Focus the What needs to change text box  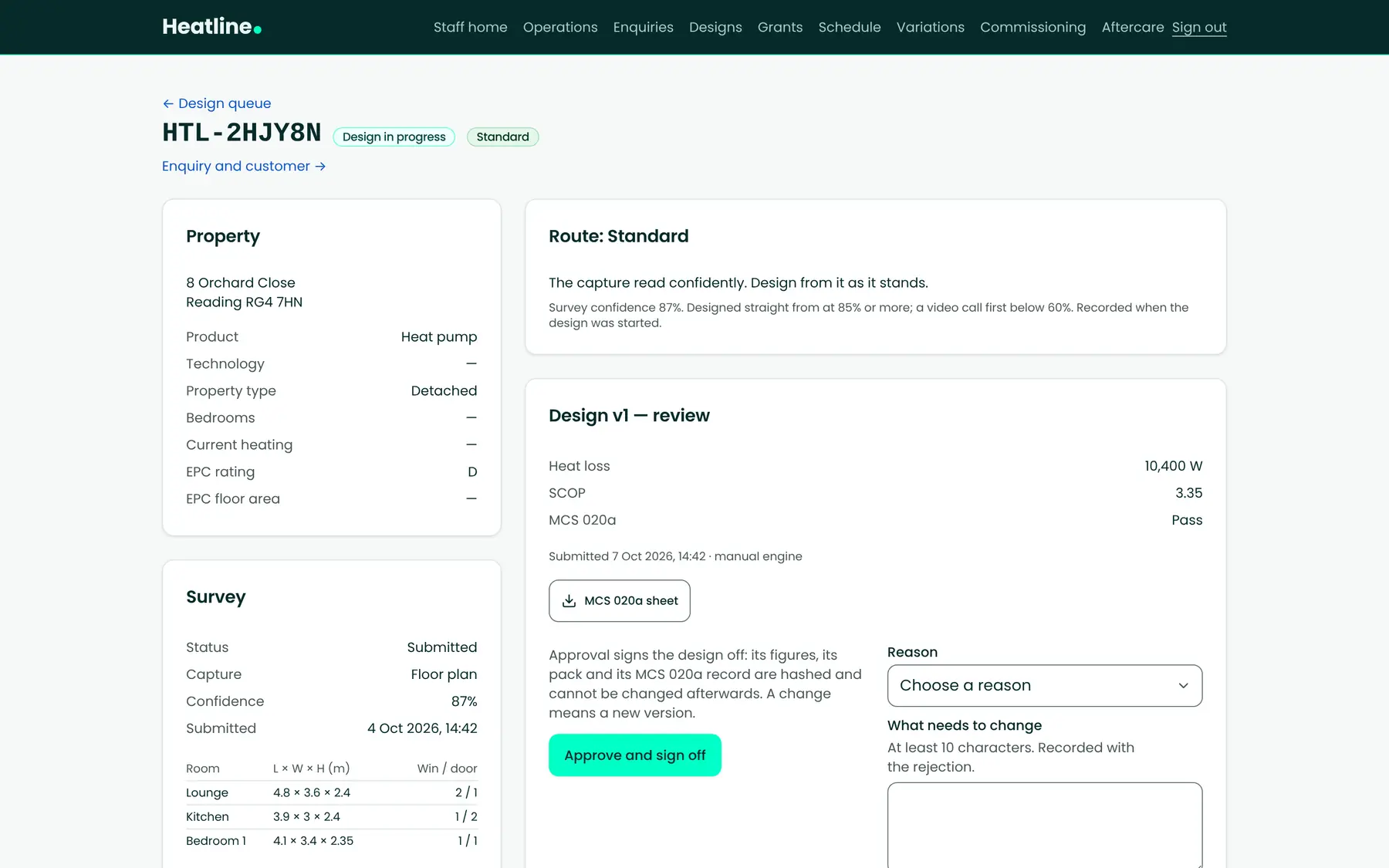1045,826
